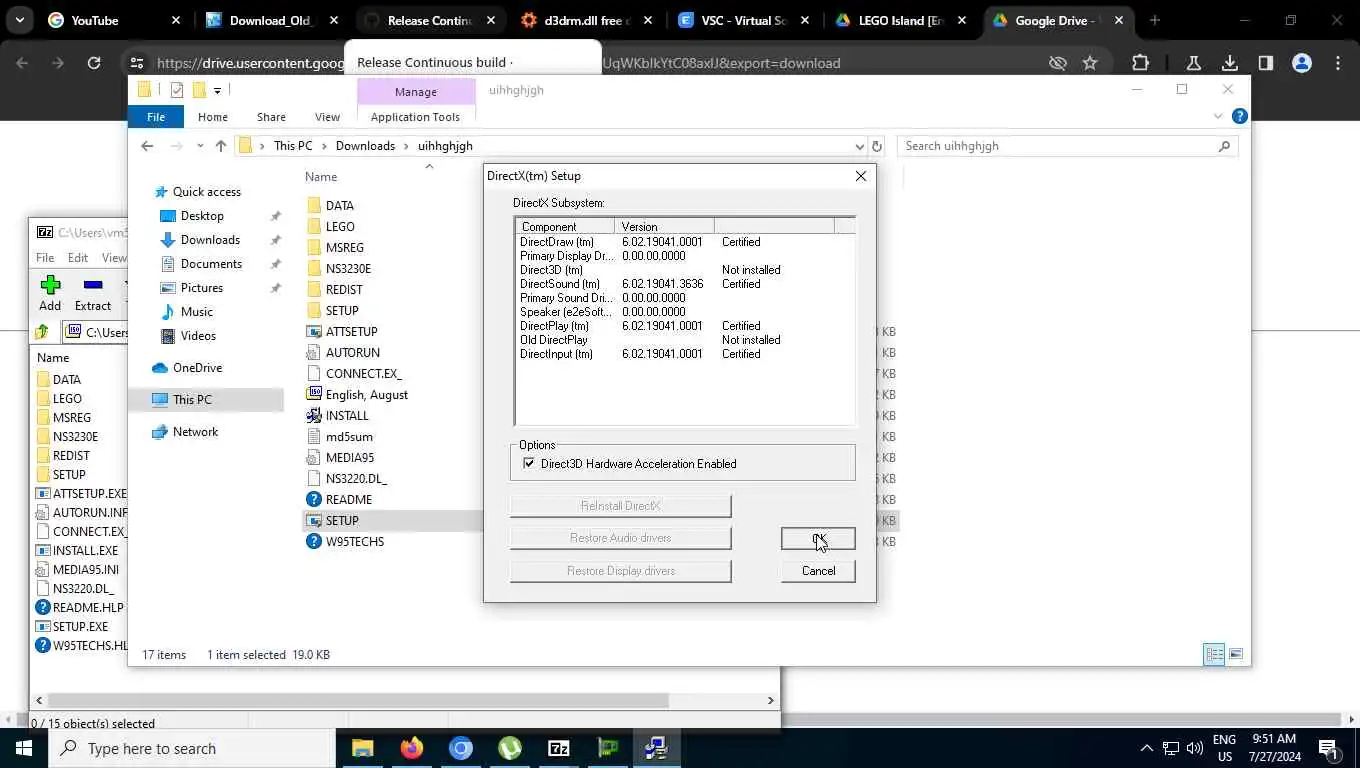The height and width of the screenshot is (768, 1360).
Task: Switch Explorer to large icons view
Action: 1236,655
